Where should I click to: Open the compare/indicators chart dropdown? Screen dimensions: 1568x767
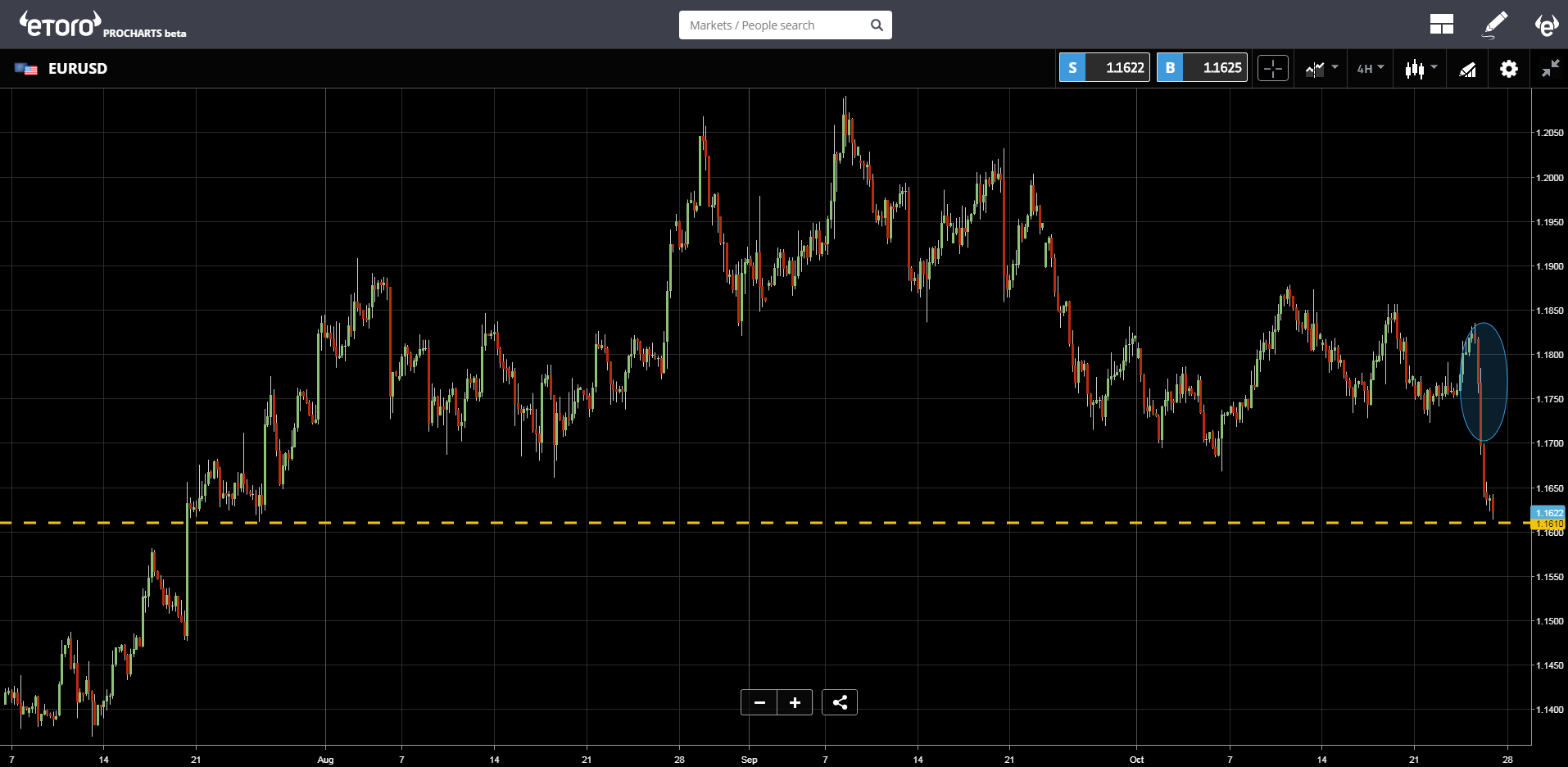pyautogui.click(x=1321, y=69)
